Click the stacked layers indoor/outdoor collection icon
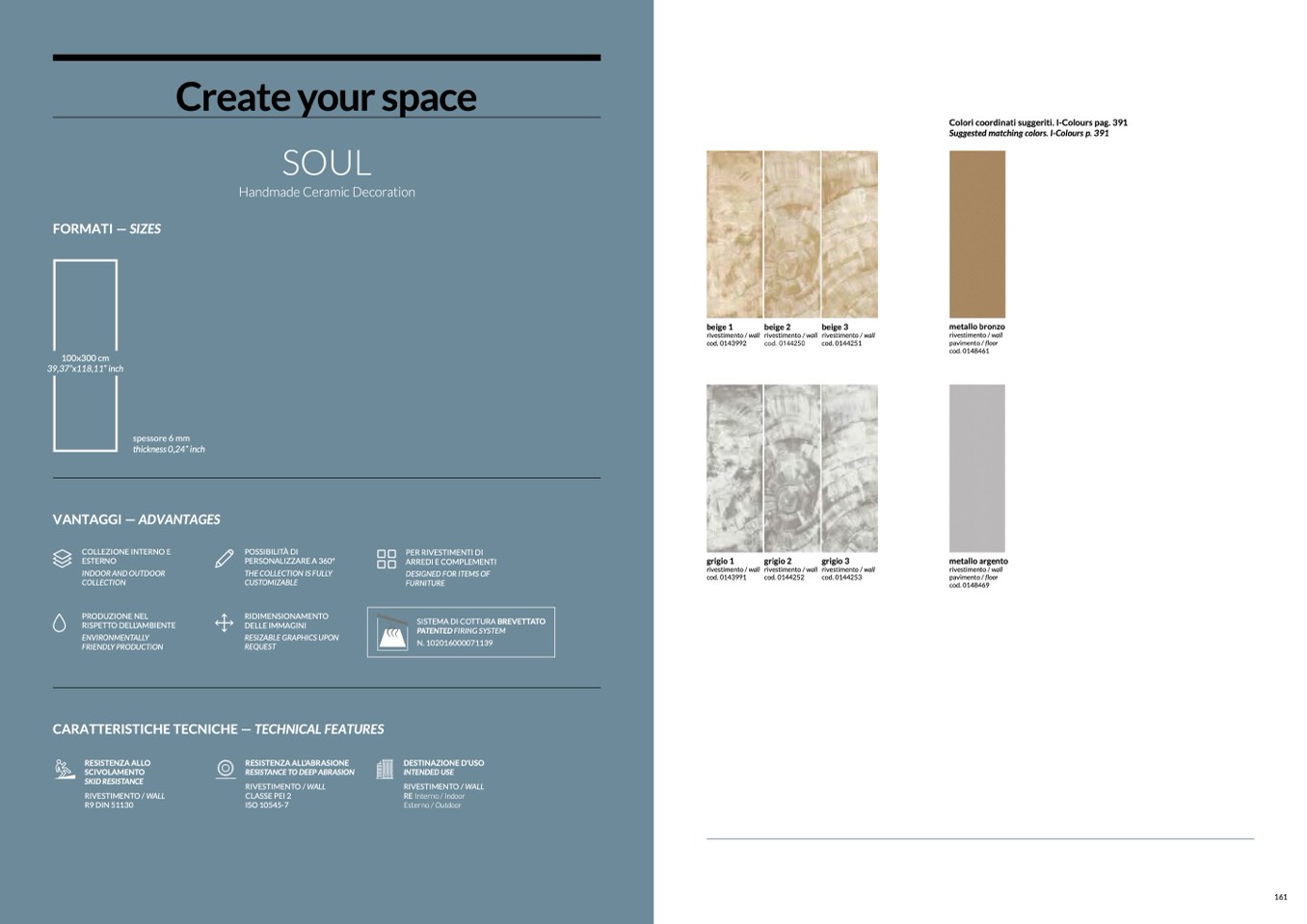 click(62, 559)
